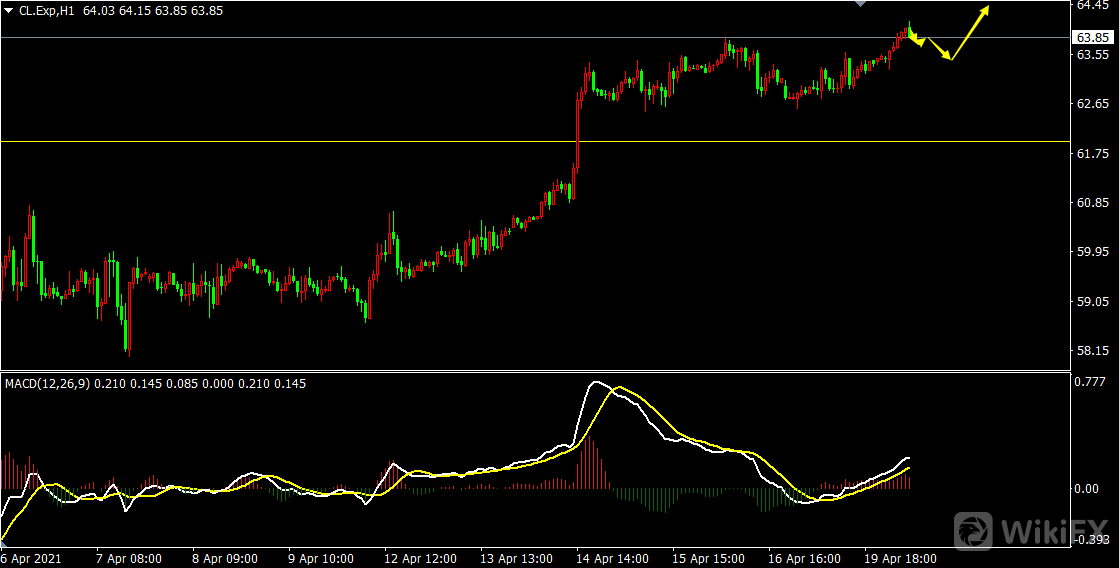Screen dimensions: 1119x568
Task: Click the dropdown triangle beside CL.Exp,H1
Action: [x=9, y=10]
